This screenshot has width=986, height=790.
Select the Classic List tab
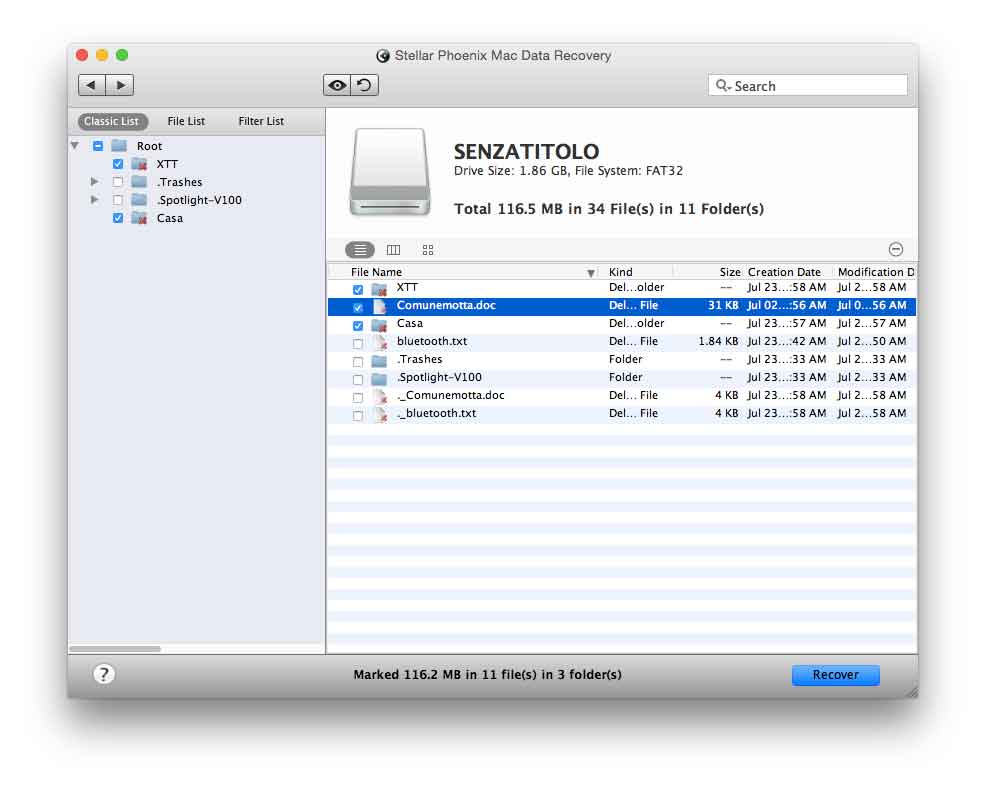112,121
